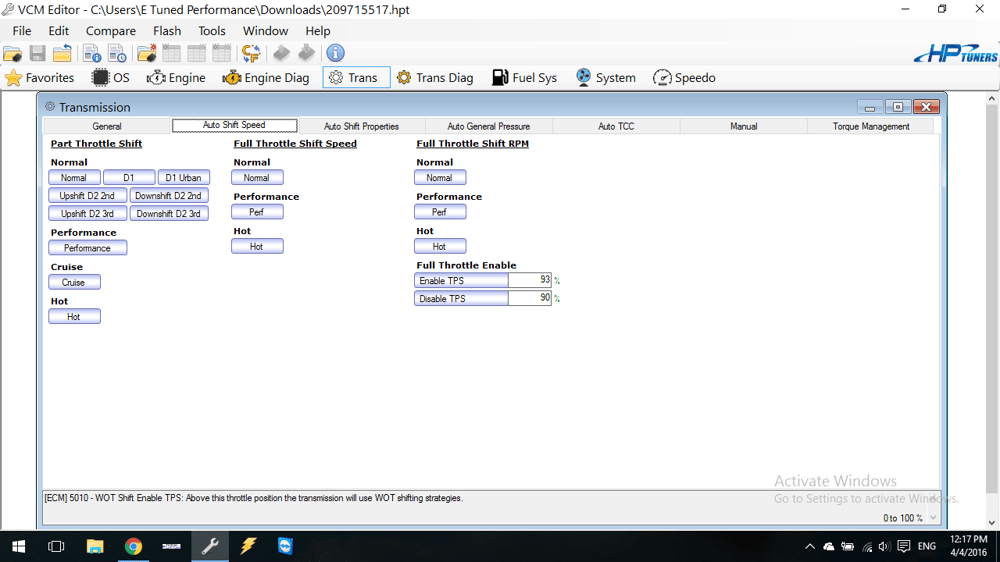Open the D1 Urban shift table
This screenshot has height=562, width=1000.
tap(183, 178)
